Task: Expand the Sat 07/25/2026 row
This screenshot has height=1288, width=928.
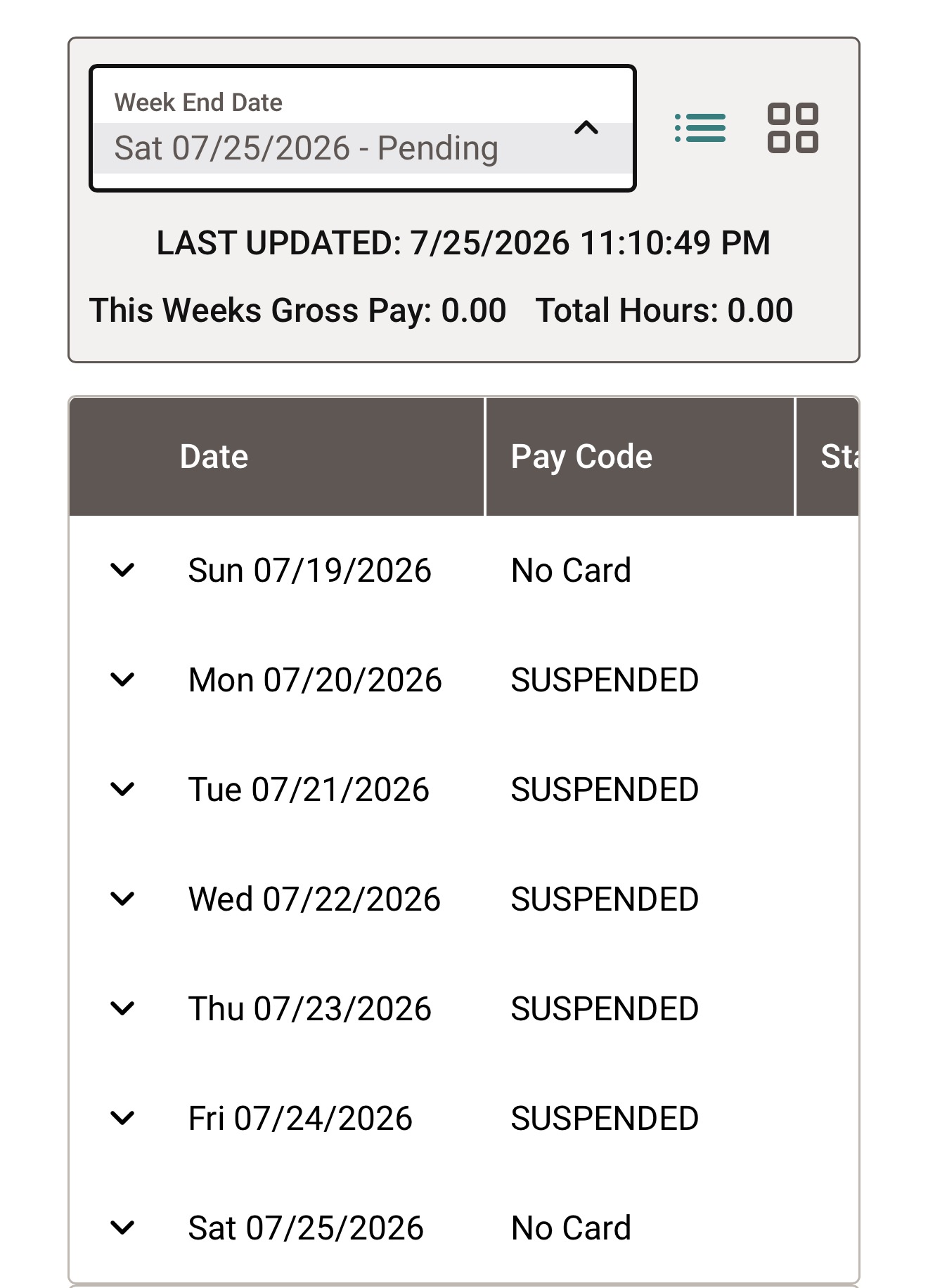Action: pyautogui.click(x=122, y=1228)
